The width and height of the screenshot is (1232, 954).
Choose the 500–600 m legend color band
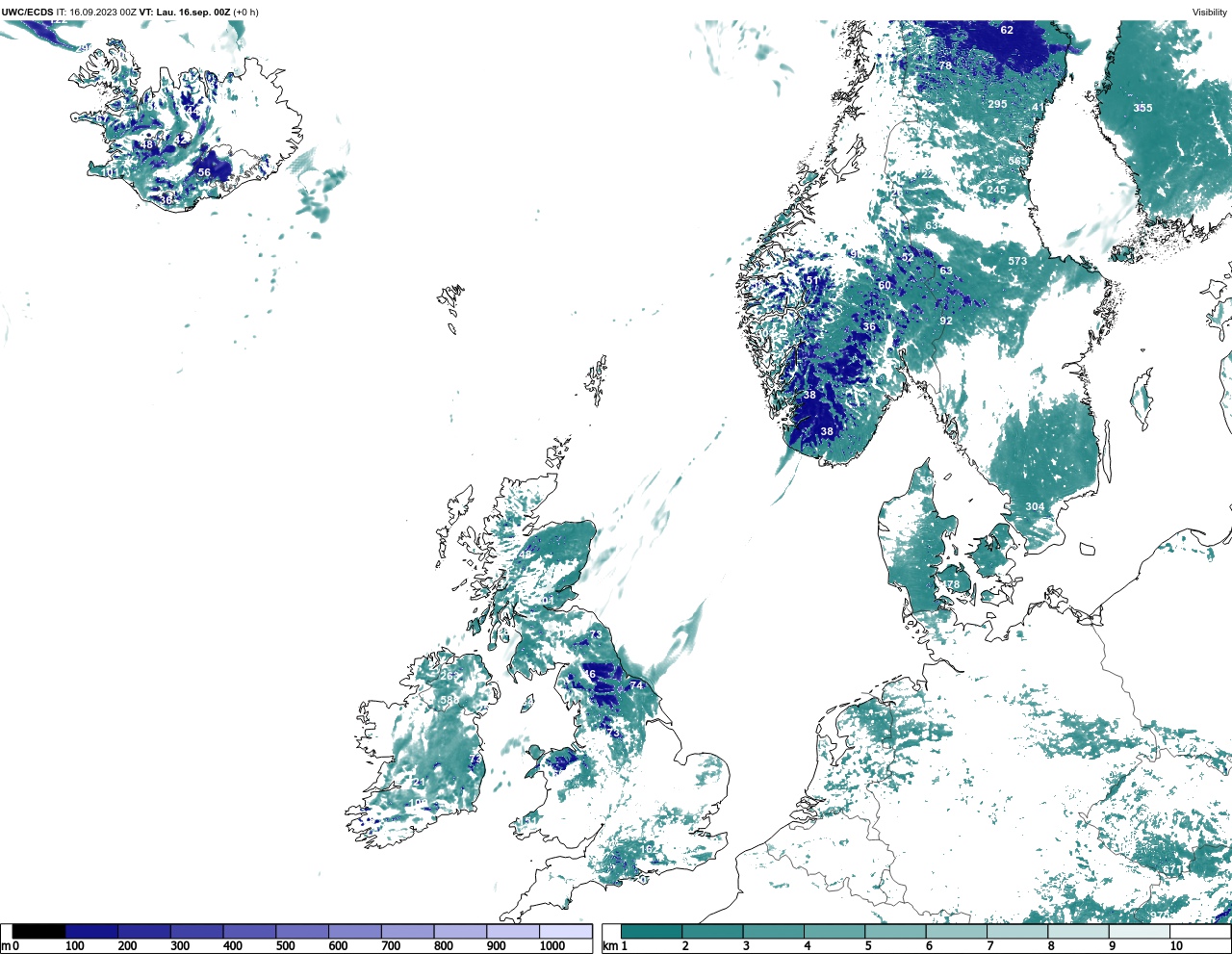302,931
